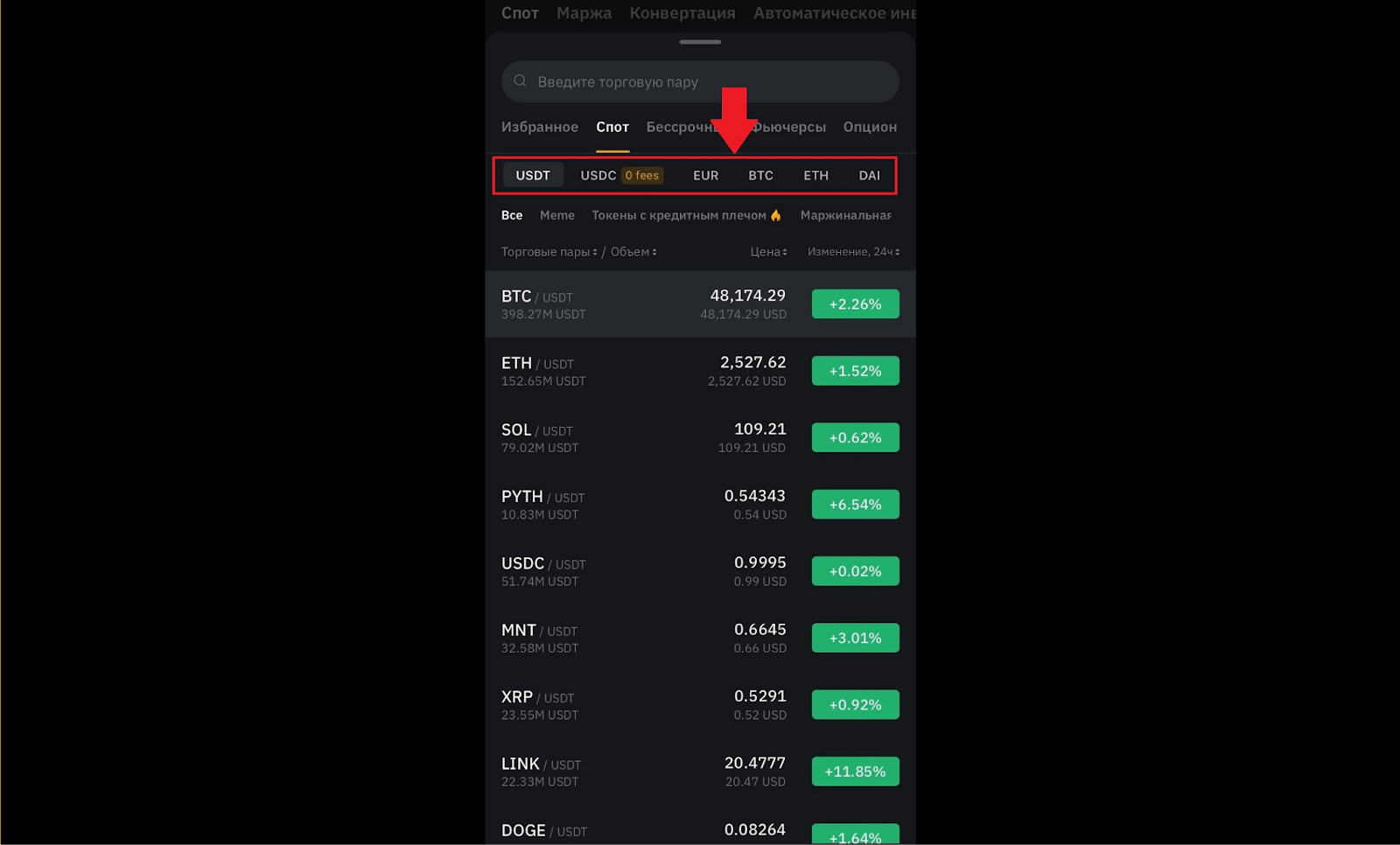
Task: Choose EUR quote currency filter
Action: pos(705,176)
